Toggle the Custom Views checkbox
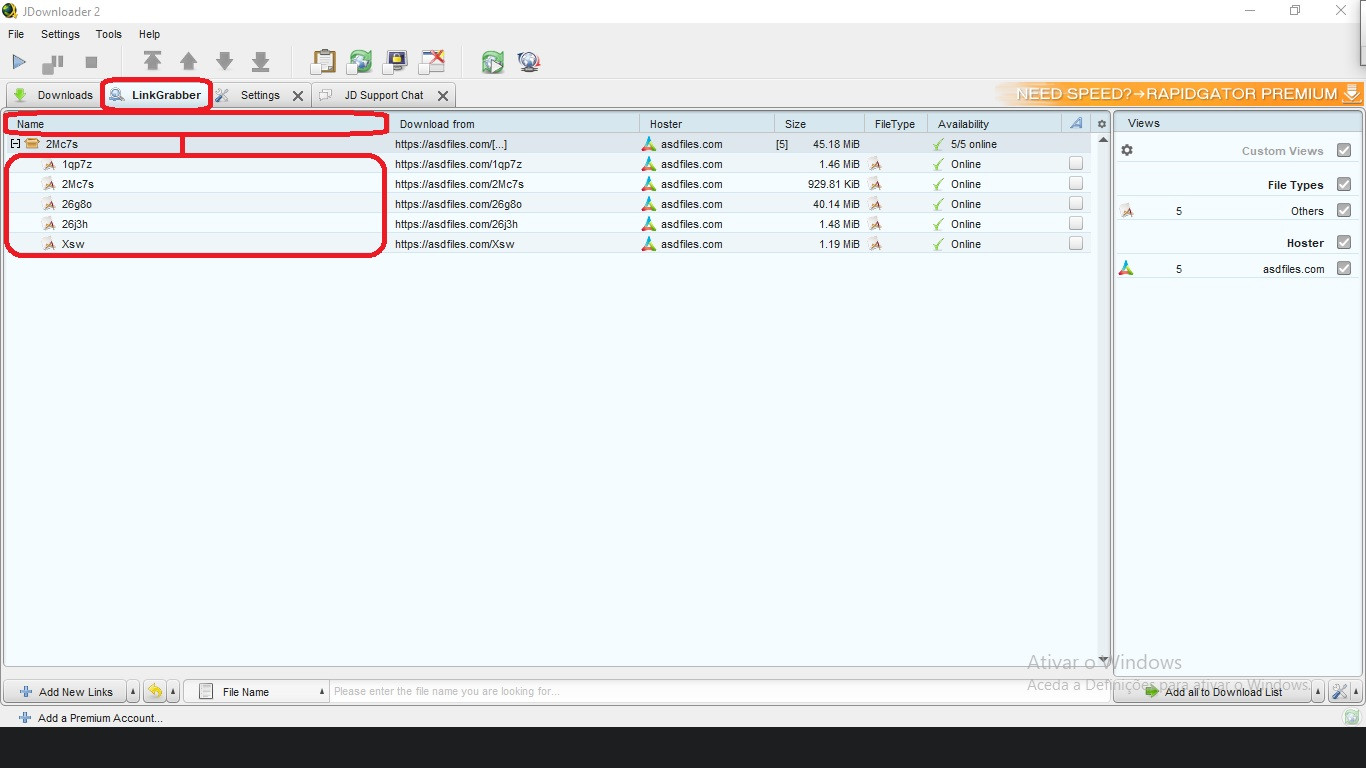 coord(1344,150)
